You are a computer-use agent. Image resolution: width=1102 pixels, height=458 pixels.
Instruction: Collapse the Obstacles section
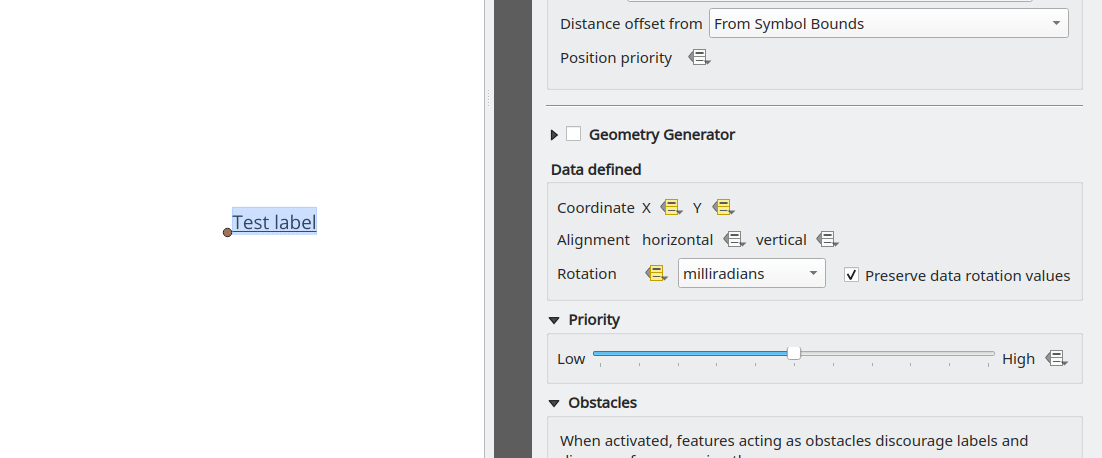(x=554, y=403)
